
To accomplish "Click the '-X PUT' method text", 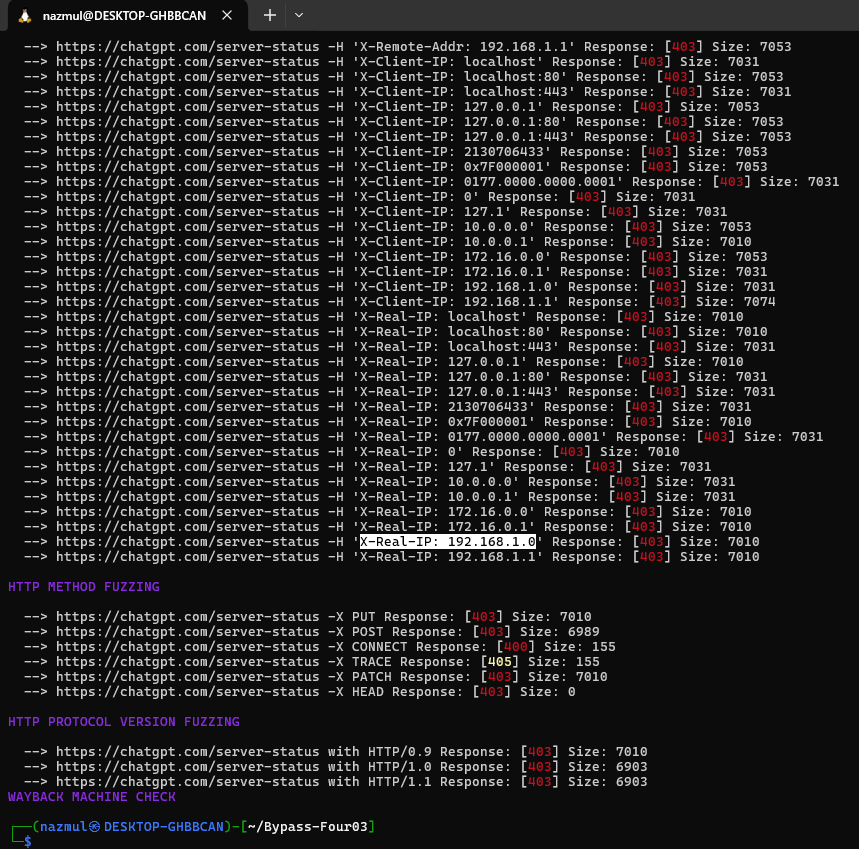I will [x=351, y=617].
